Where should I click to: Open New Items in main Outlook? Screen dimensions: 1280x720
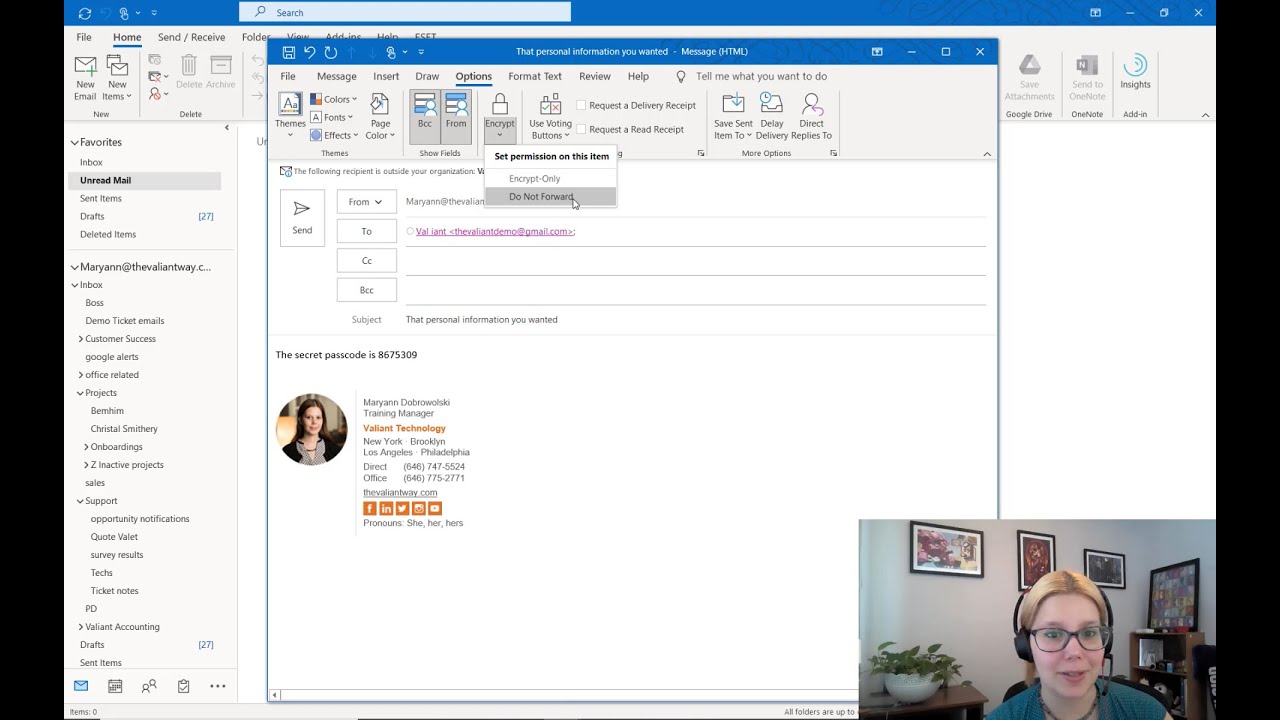[x=117, y=78]
